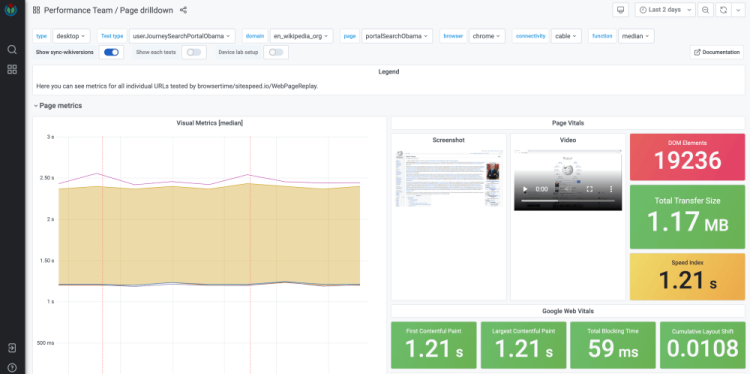
Task: Open the Video panel title
Action: click(568, 140)
